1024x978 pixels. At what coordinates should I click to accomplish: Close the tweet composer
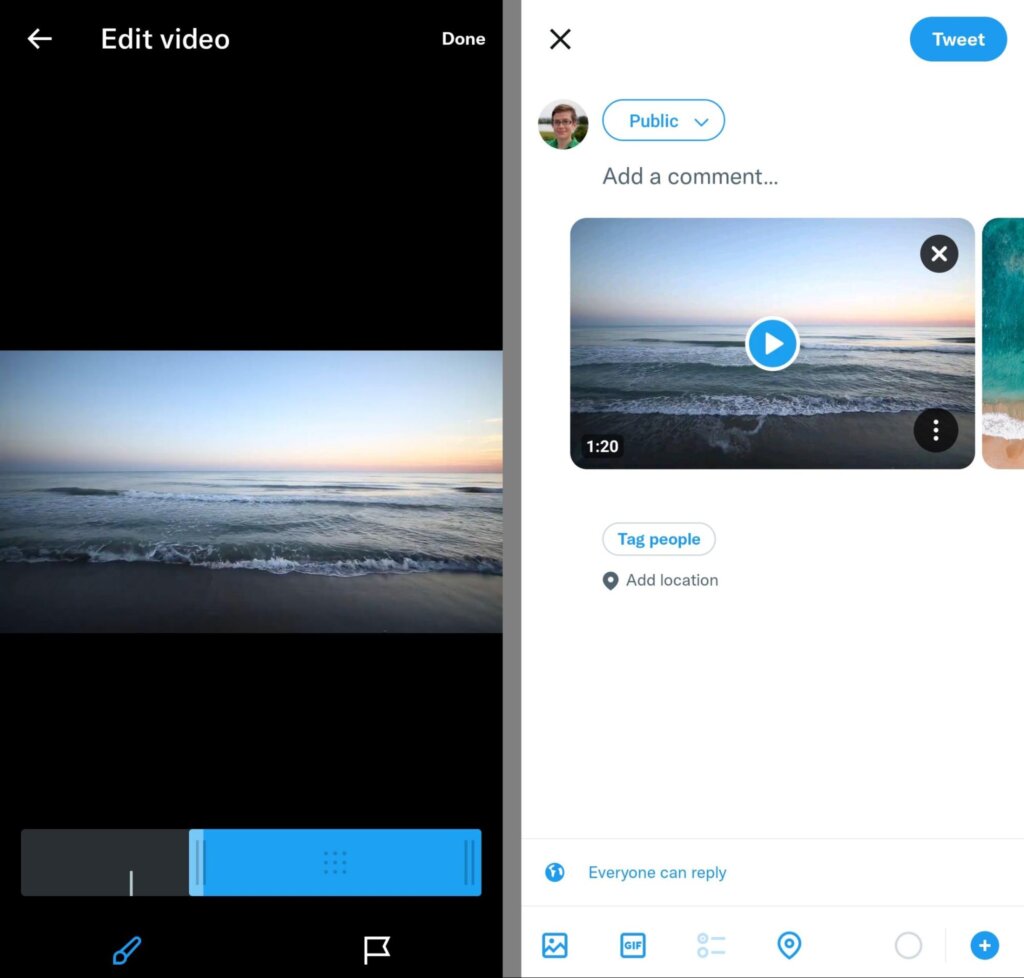pos(560,39)
